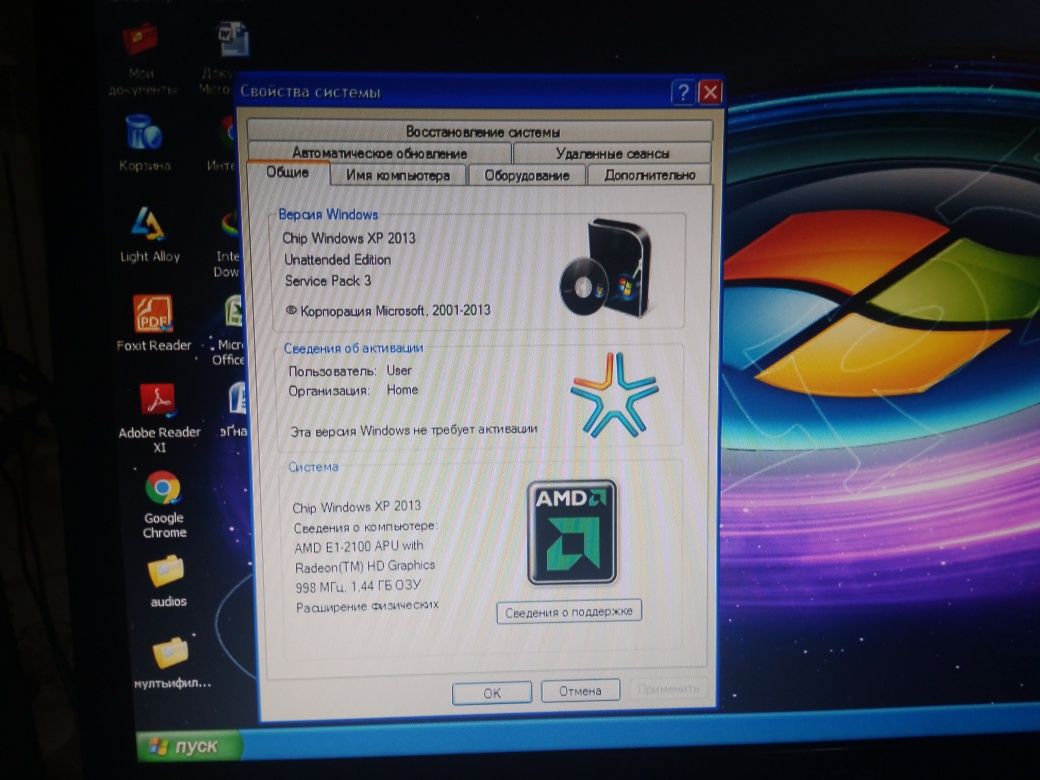Open the Корзина recycle bin icon
Screen dimensions: 1040x780
144,142
